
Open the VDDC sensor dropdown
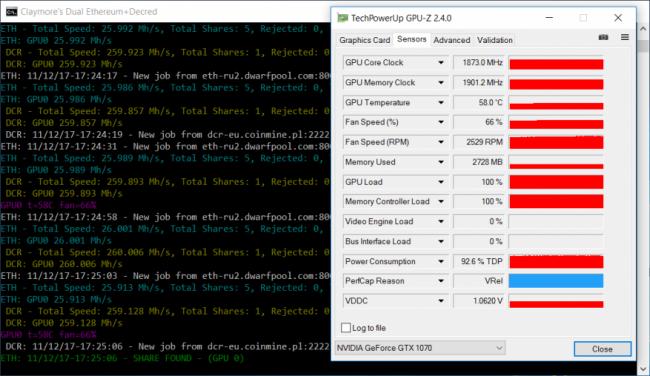coord(441,301)
